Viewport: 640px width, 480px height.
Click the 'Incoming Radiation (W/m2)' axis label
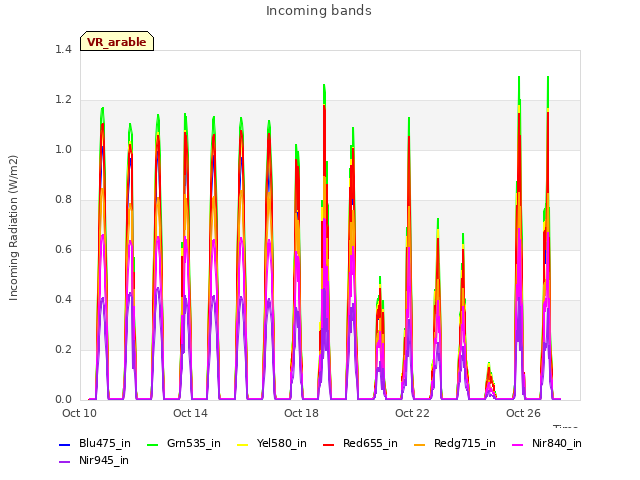point(13,228)
